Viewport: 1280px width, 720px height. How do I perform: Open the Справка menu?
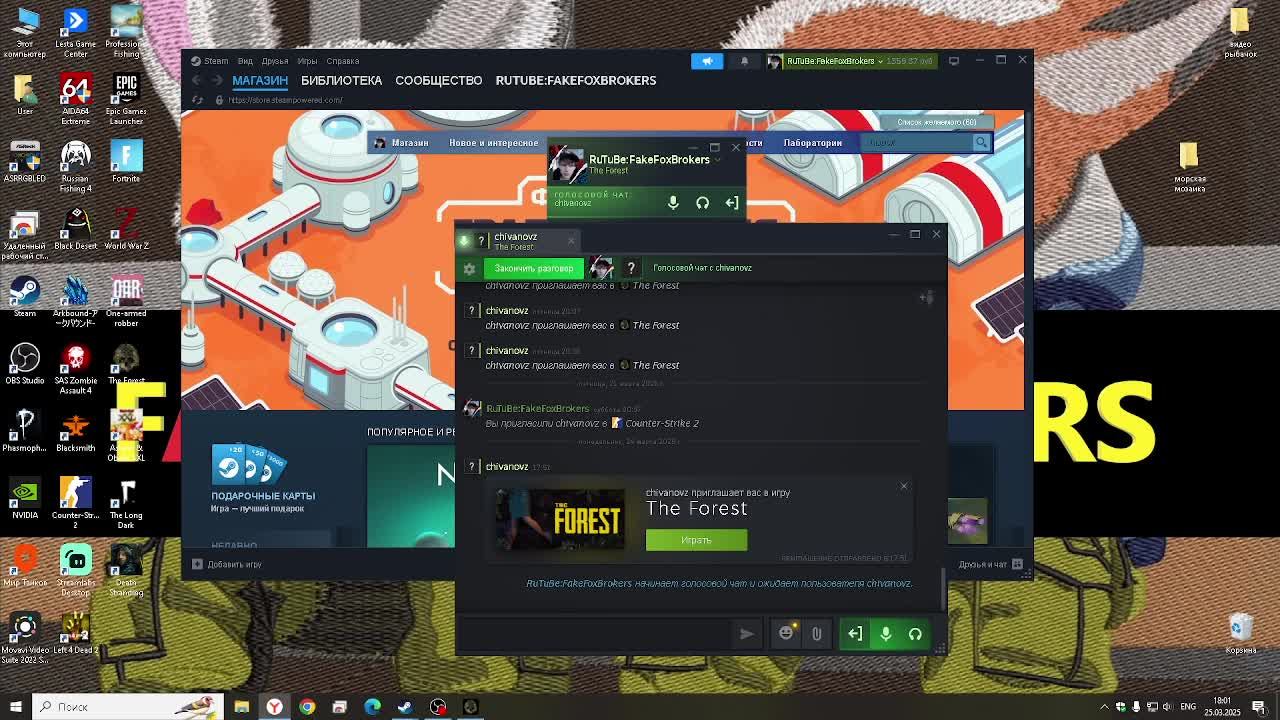tap(343, 61)
